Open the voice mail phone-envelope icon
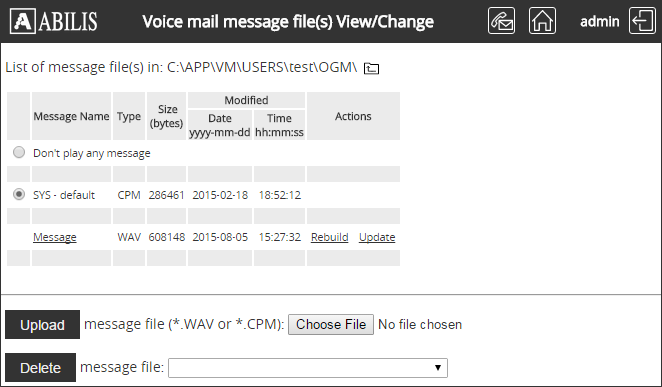The width and height of the screenshot is (662, 387). [x=501, y=21]
